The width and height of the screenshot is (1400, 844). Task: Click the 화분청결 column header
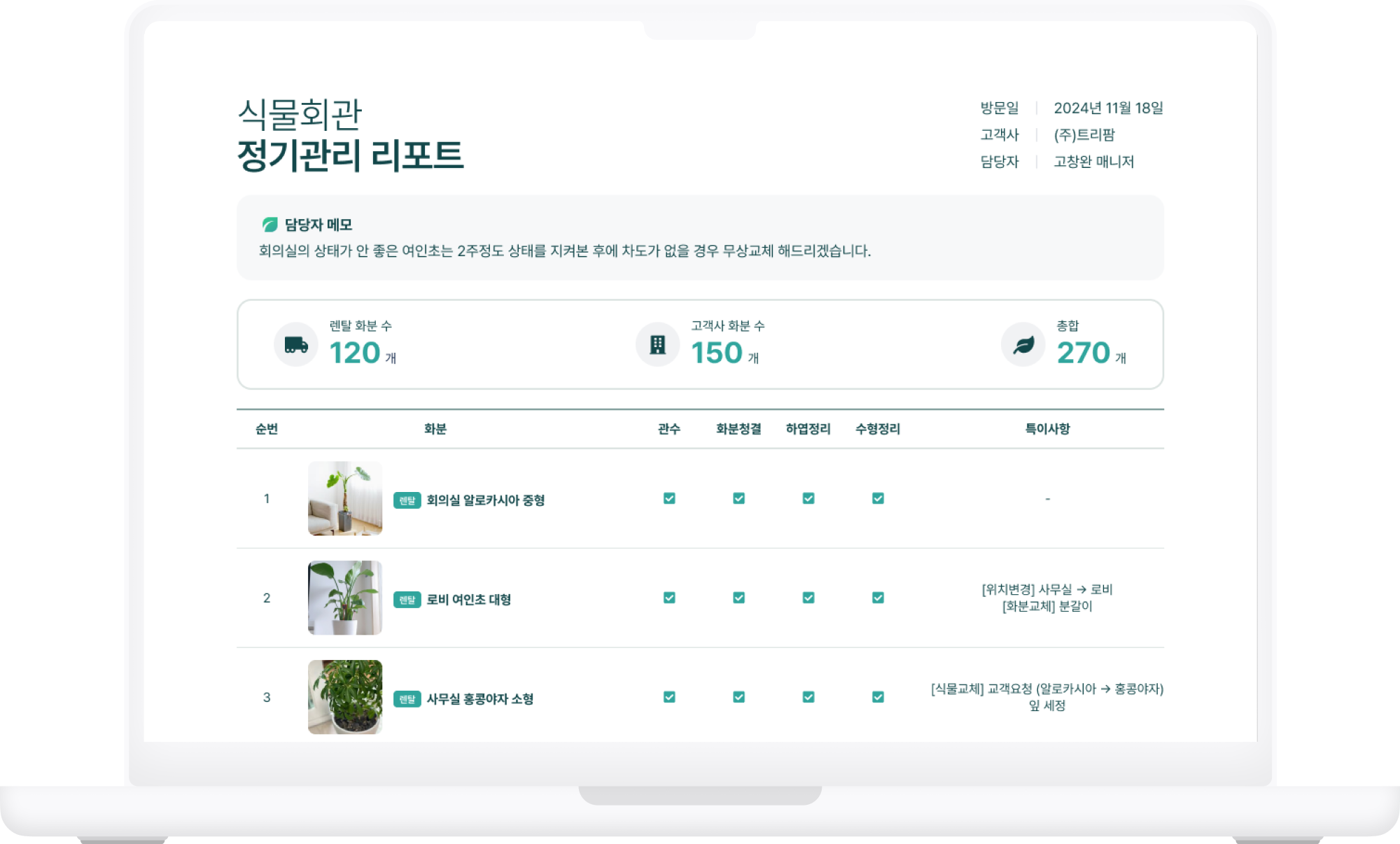(738, 429)
